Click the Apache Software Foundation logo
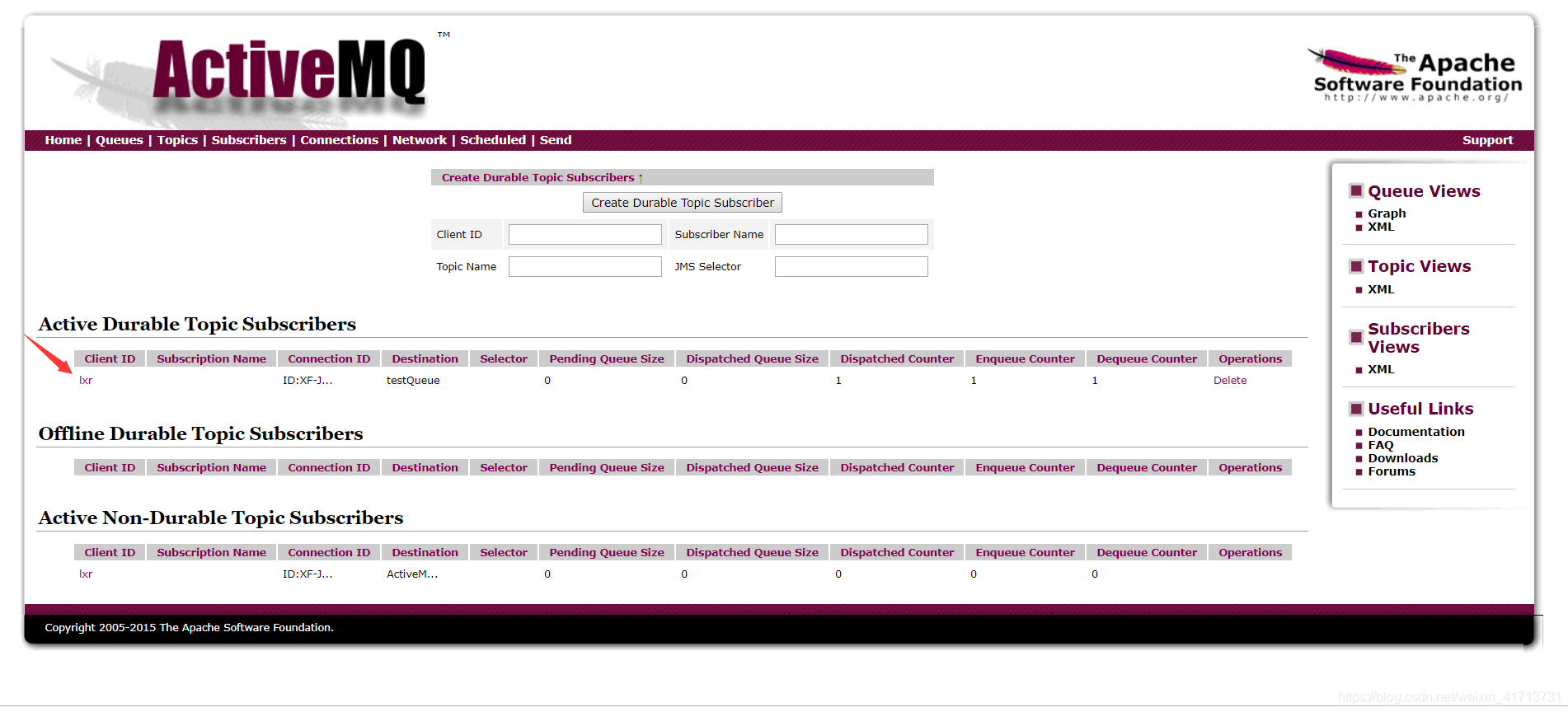 point(1415,76)
